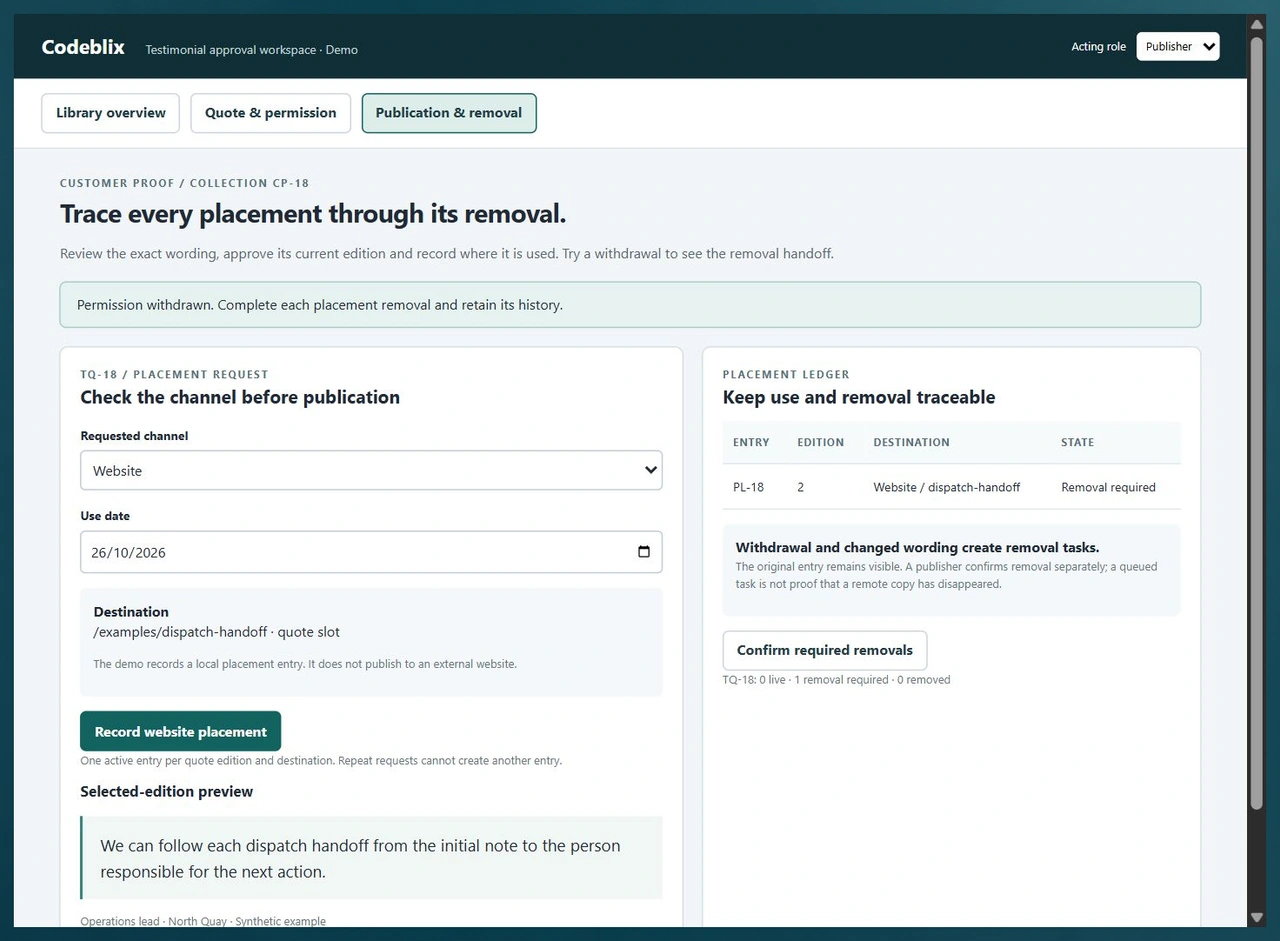This screenshot has width=1280, height=941.
Task: Click the Codeblix logo text
Action: [83, 47]
